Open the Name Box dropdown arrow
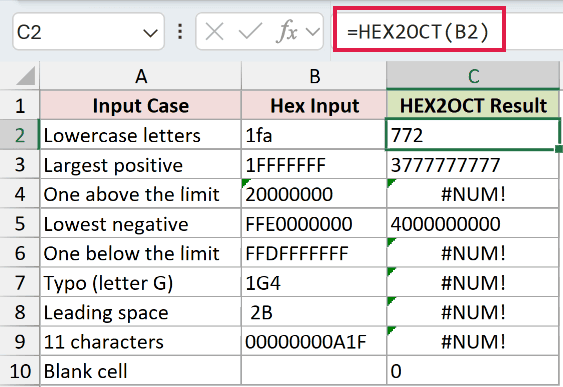 click(150, 33)
